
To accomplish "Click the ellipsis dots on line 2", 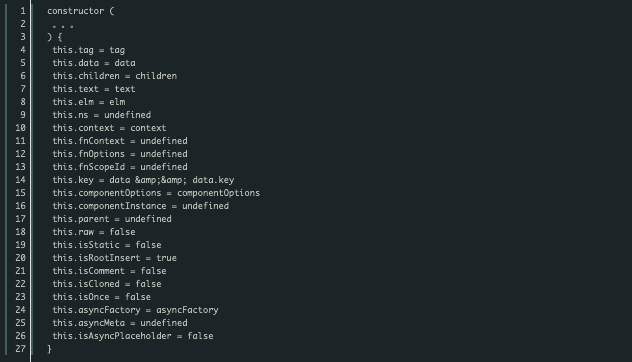I will click(63, 27).
